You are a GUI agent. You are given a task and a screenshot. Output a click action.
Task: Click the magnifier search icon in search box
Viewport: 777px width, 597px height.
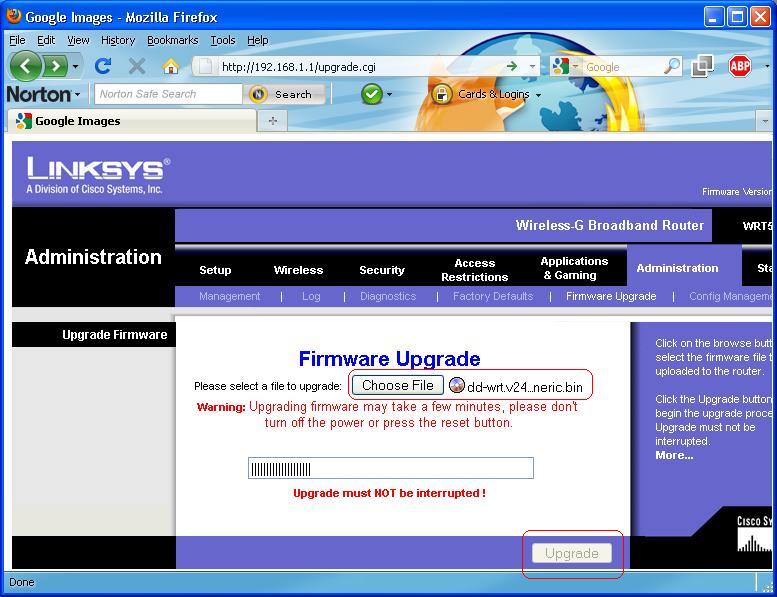(672, 66)
